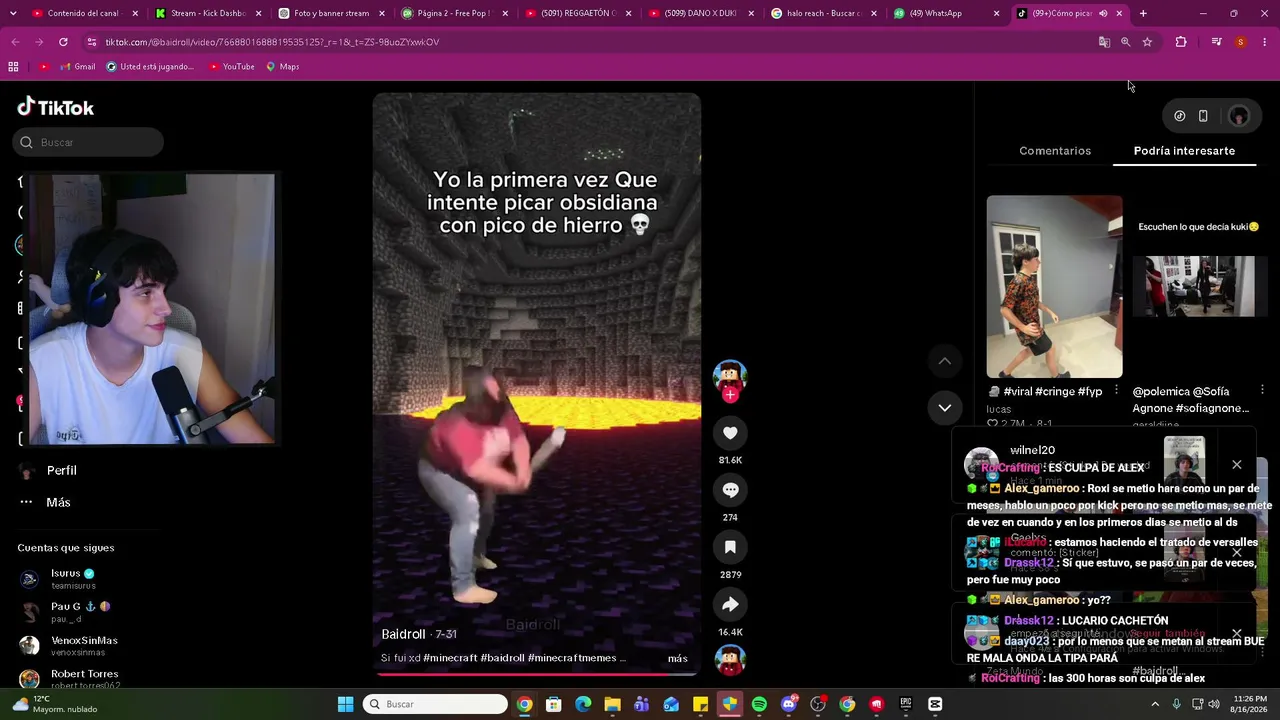Switch to 'Stream - Kick Dashboard' browser tab
The image size is (1280, 720).
[x=208, y=14]
